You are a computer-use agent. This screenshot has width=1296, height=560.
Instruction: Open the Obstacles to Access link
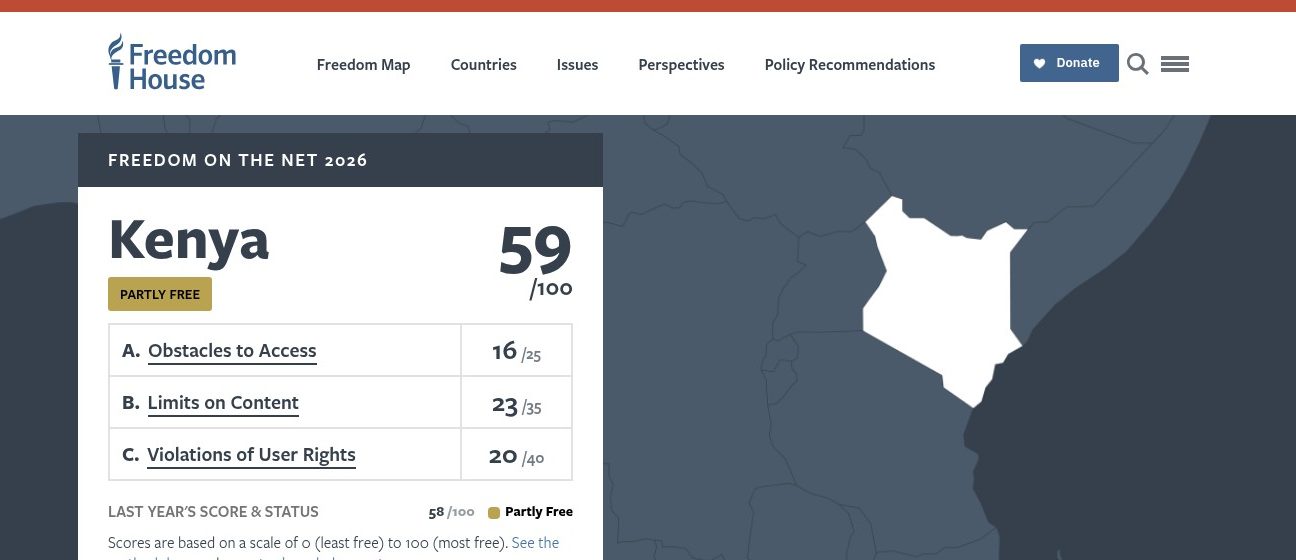232,351
